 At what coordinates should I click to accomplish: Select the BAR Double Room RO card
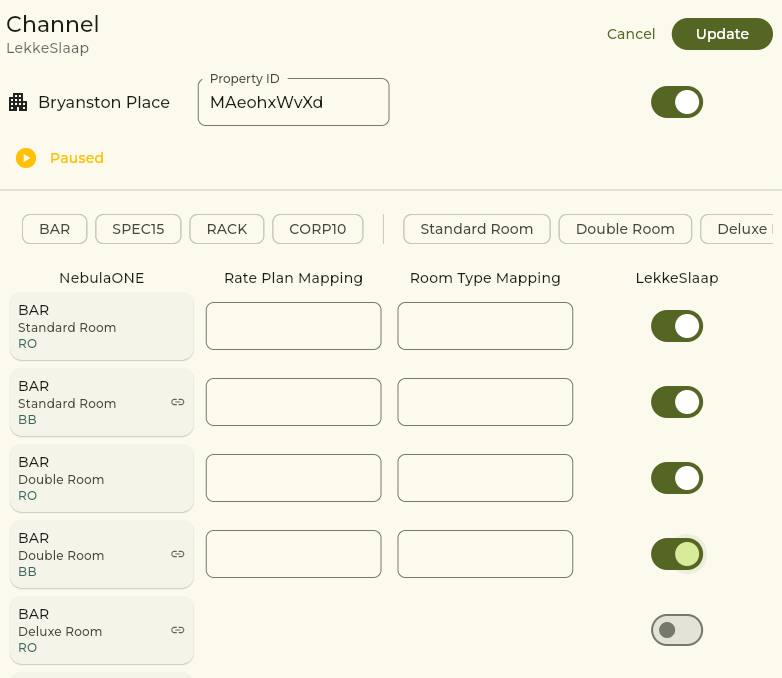[x=102, y=478]
